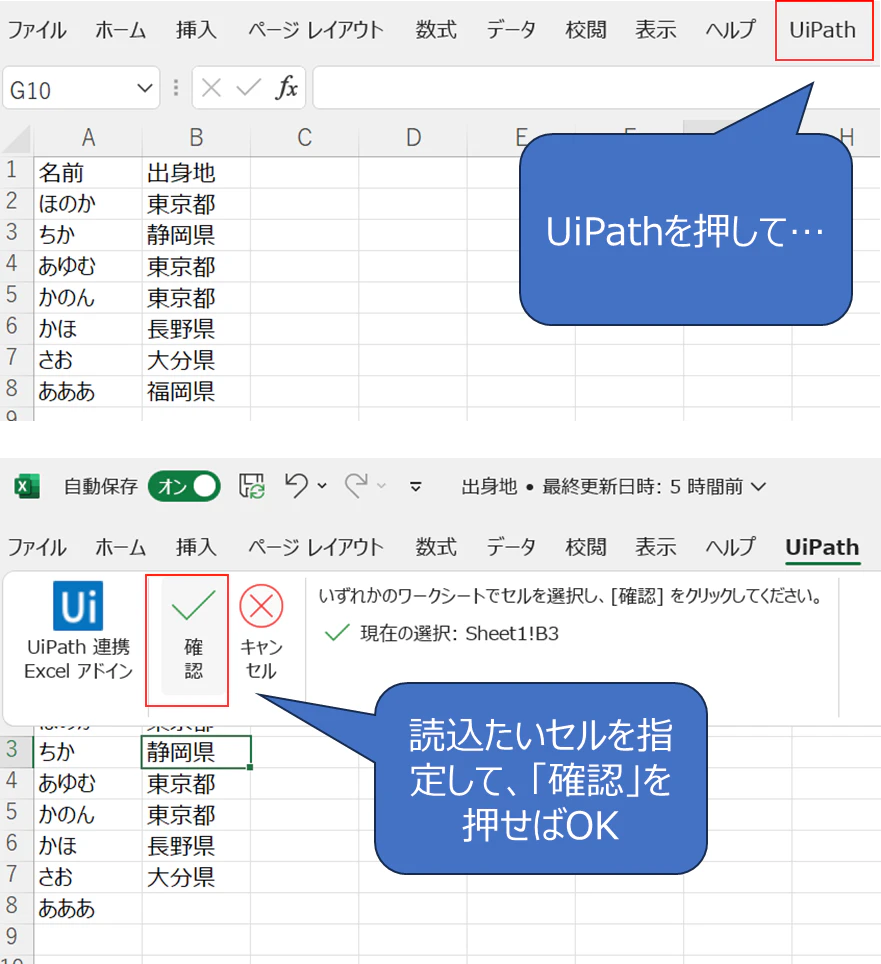Click the select-all corner triangle above row 1
This screenshot has width=881, height=964.
tap(17, 138)
